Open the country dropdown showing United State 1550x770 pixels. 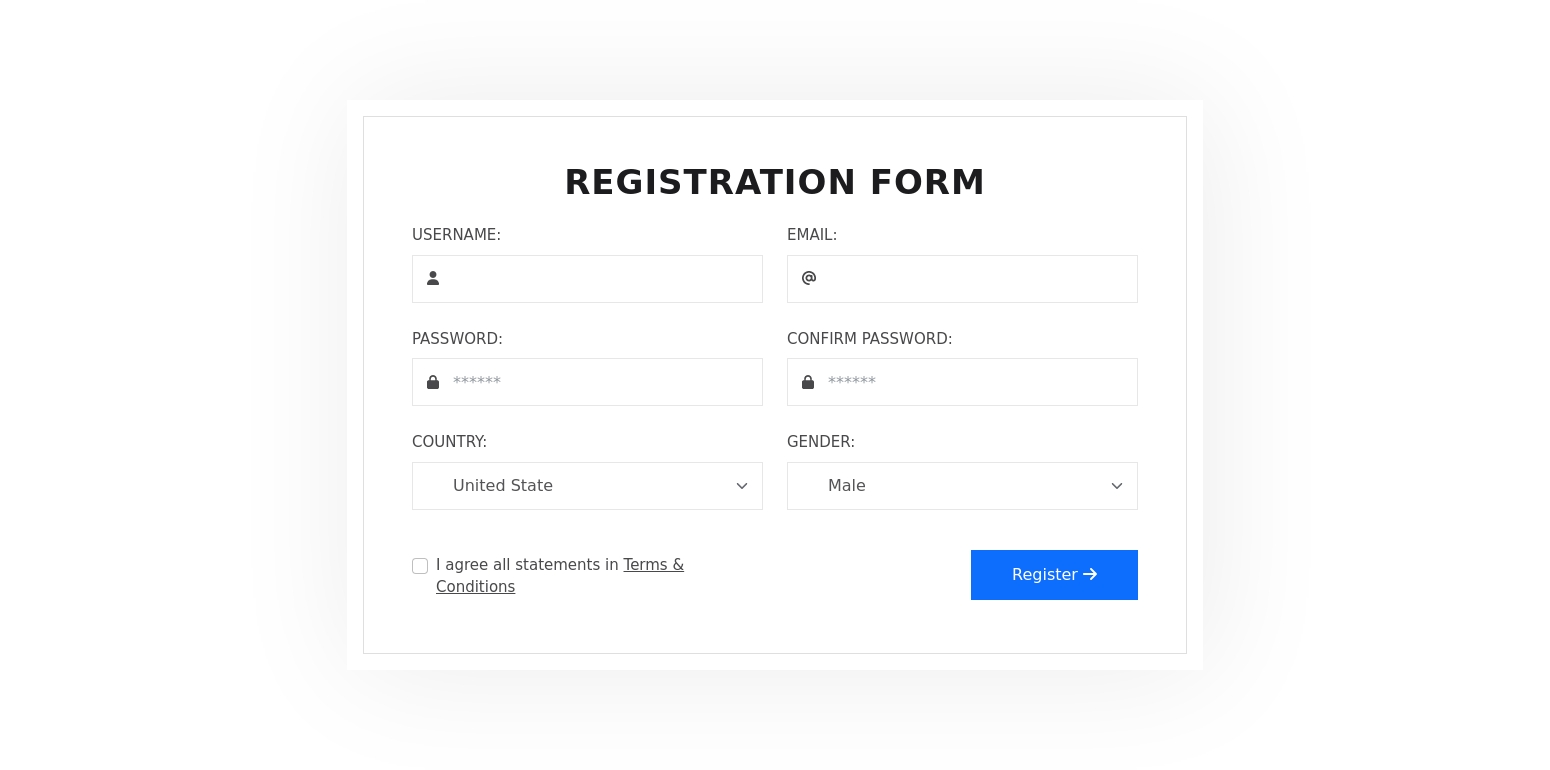pyautogui.click(x=587, y=486)
